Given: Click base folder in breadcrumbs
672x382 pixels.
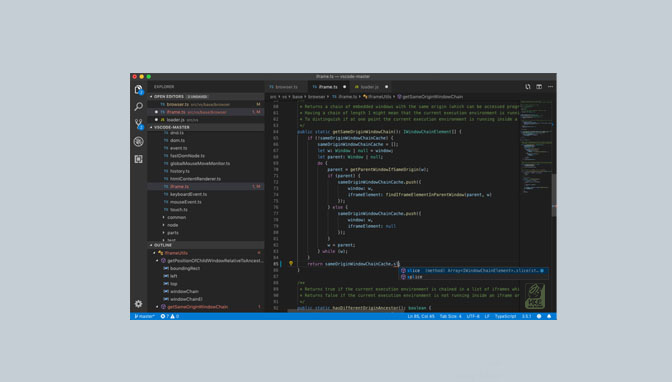Looking at the screenshot, I should click(297, 97).
